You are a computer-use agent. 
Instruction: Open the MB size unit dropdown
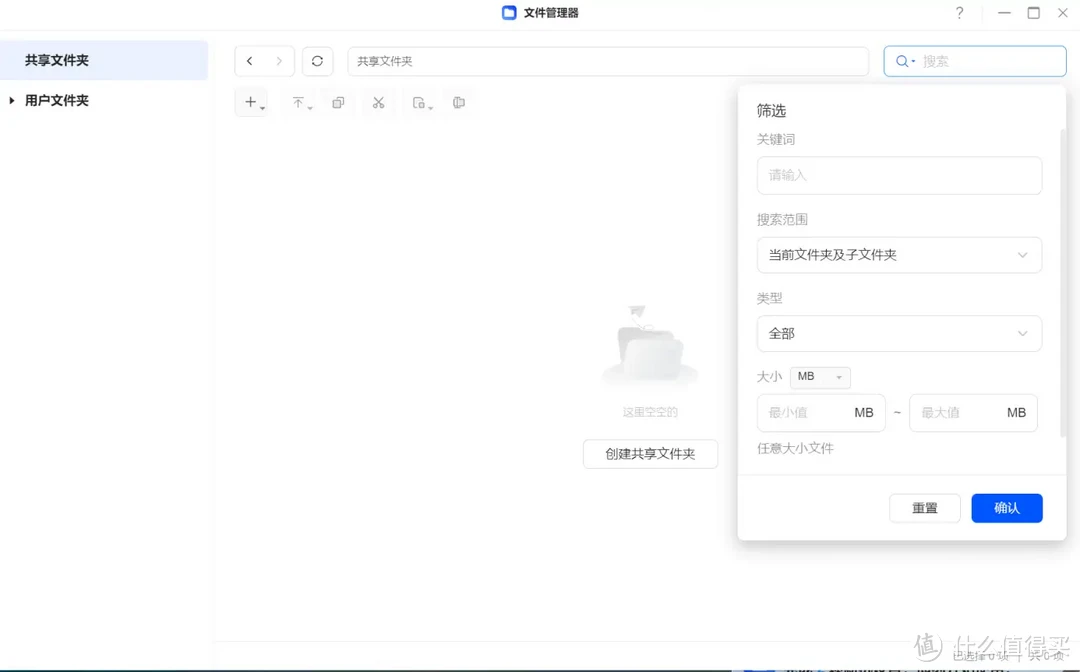[820, 377]
